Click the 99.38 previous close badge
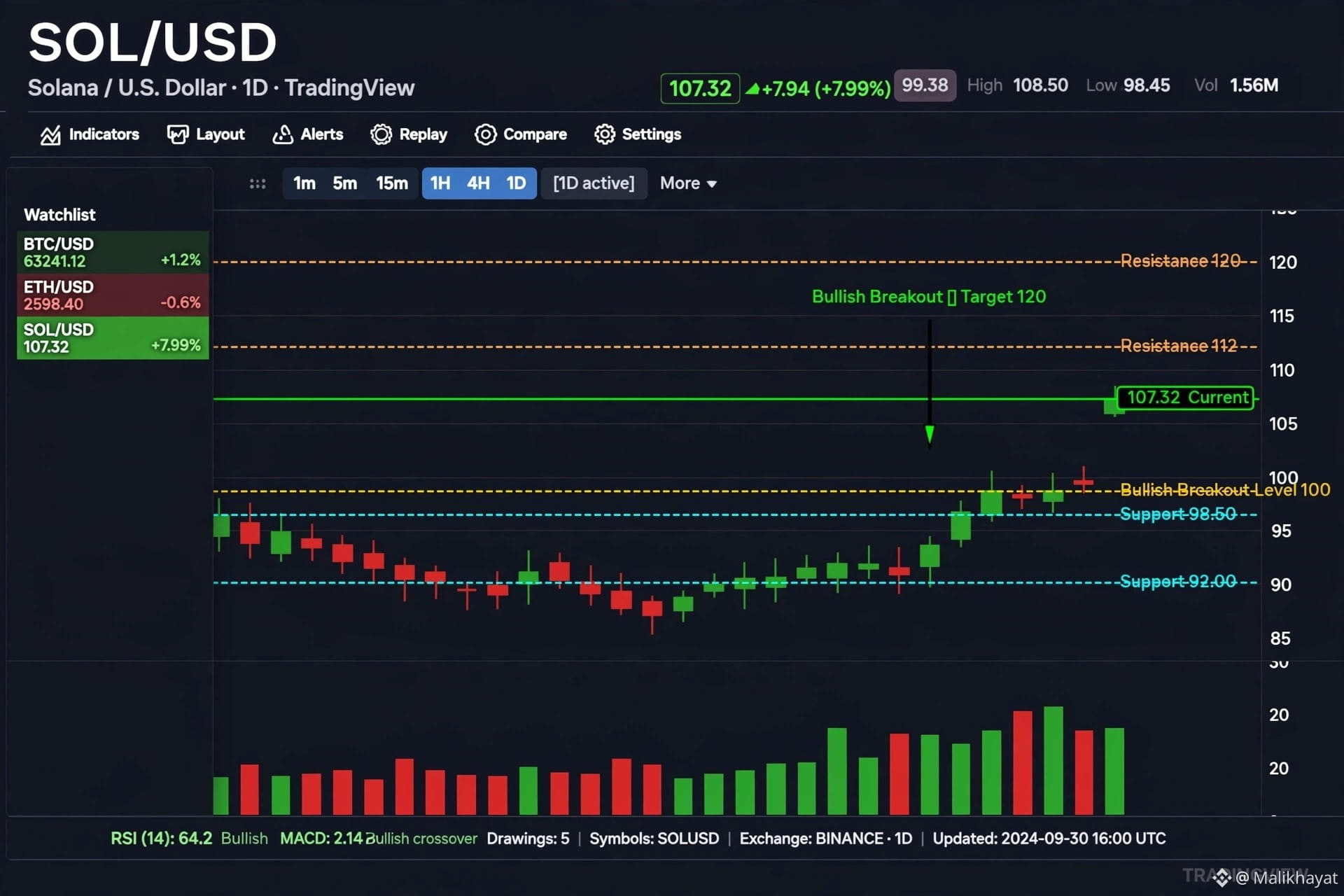The image size is (1344, 896). [925, 85]
